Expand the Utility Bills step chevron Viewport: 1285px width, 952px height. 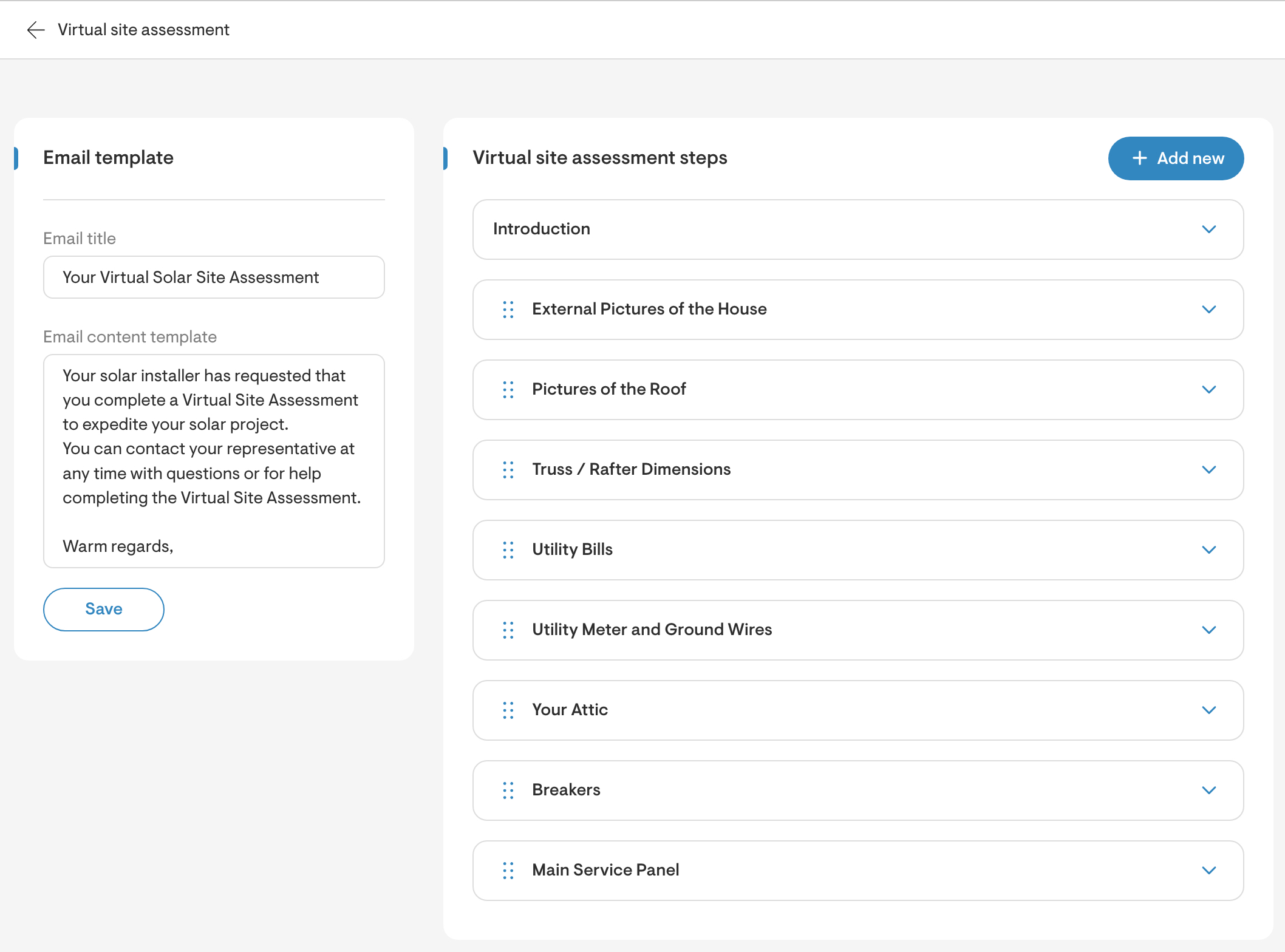1208,550
